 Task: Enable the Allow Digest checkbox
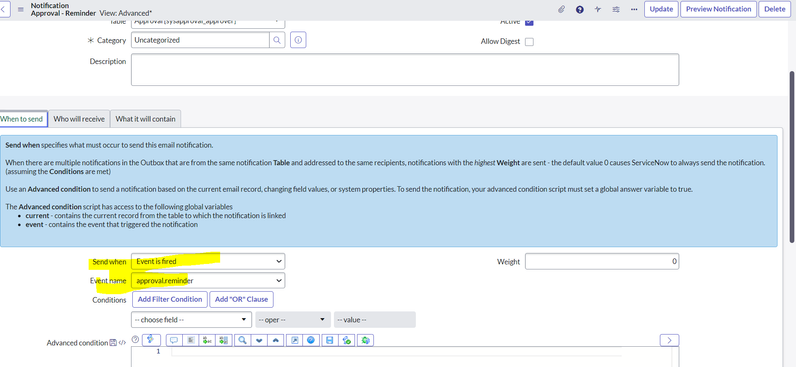pos(529,42)
